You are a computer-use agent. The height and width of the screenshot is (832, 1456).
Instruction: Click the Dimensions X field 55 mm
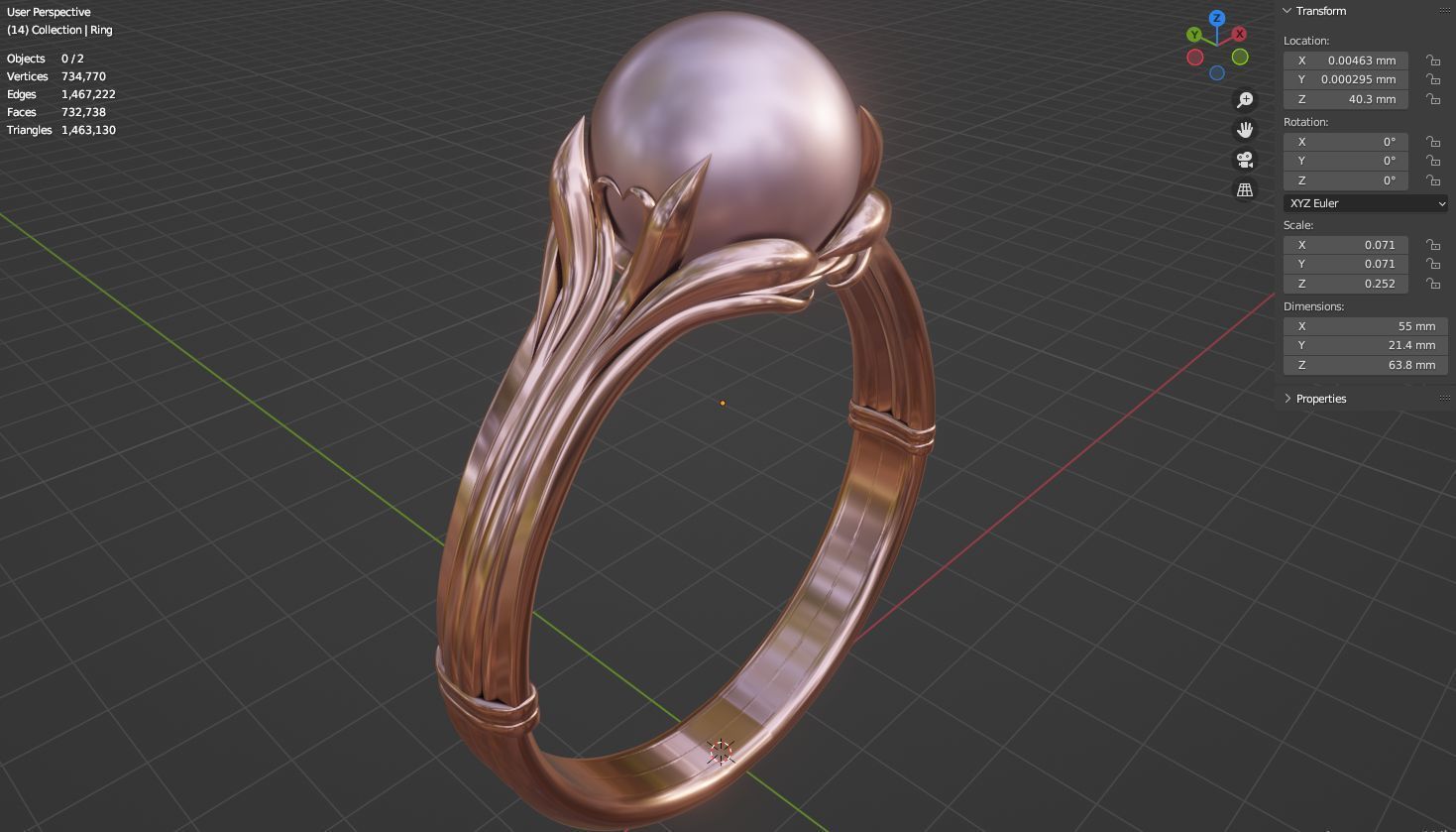(x=1366, y=326)
